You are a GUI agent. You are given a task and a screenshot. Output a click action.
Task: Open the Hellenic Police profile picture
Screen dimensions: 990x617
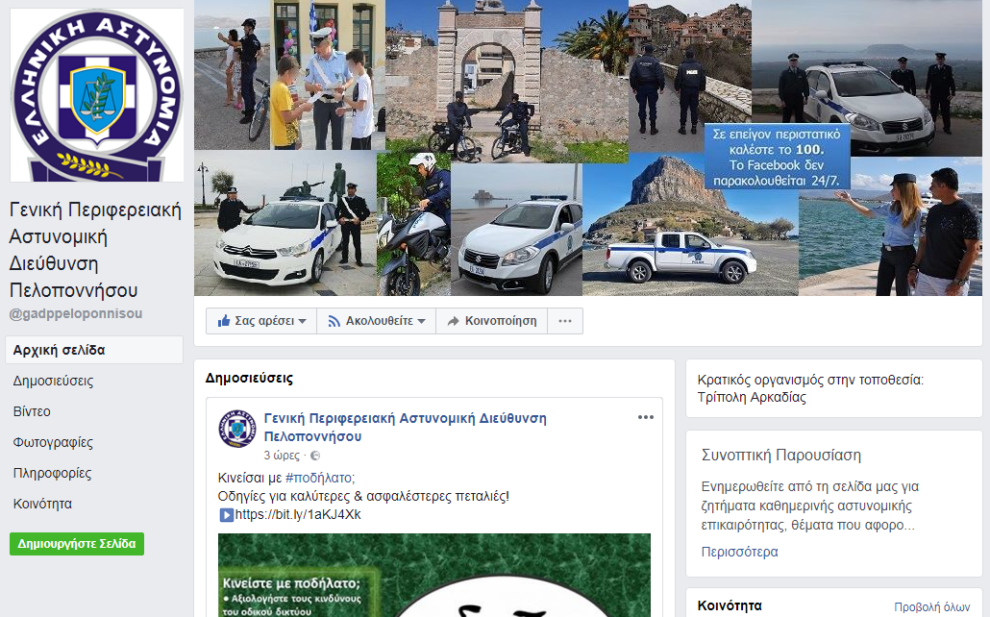click(x=97, y=95)
